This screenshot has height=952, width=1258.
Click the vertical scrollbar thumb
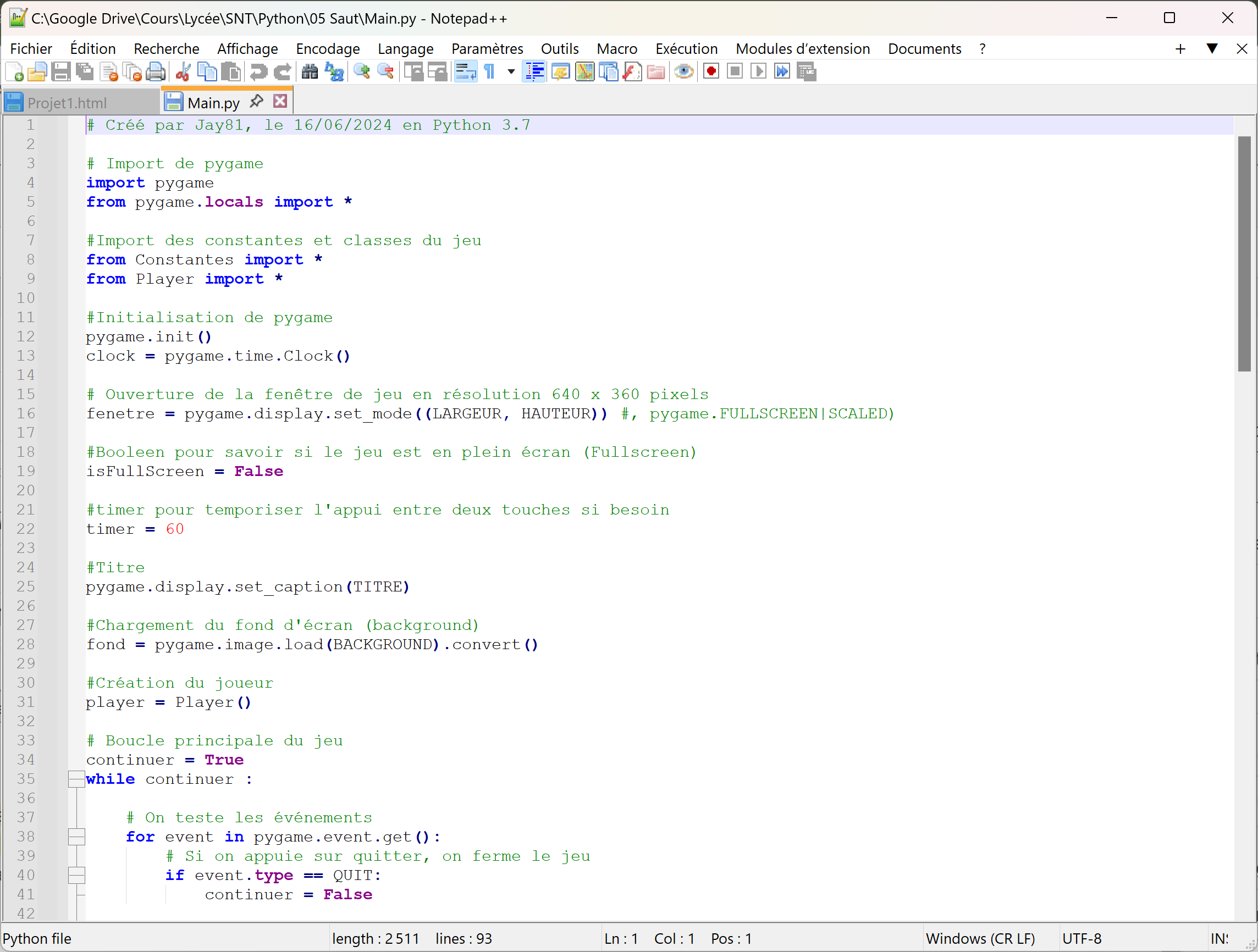click(1244, 253)
